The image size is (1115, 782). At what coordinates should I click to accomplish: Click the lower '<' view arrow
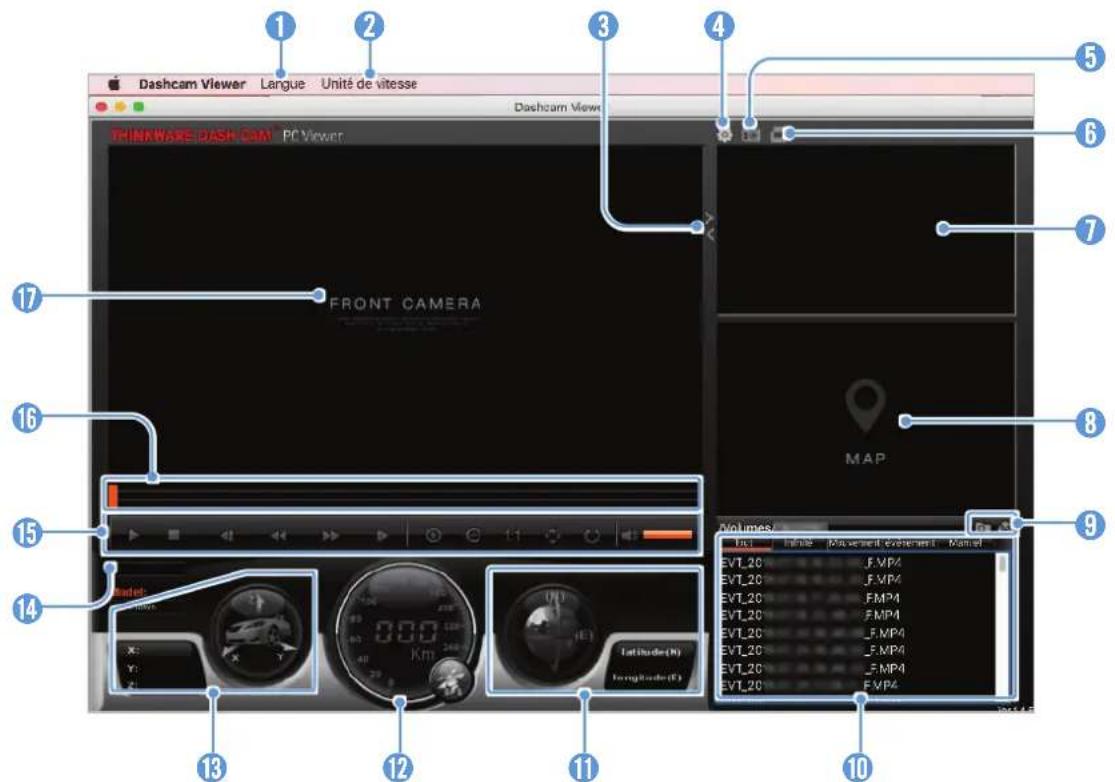pos(710,235)
